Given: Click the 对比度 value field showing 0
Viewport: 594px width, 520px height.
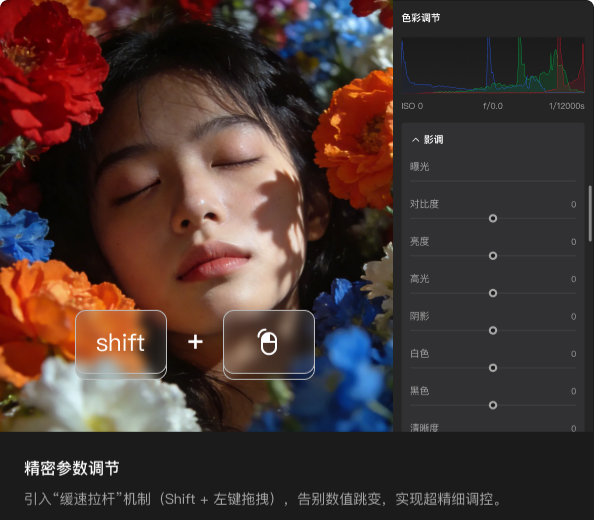Looking at the screenshot, I should (574, 205).
